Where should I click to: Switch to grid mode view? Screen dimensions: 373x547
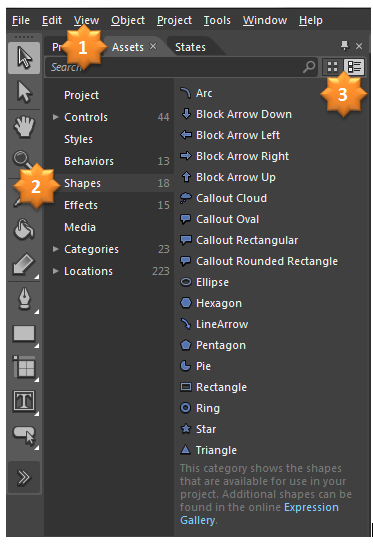click(x=332, y=67)
